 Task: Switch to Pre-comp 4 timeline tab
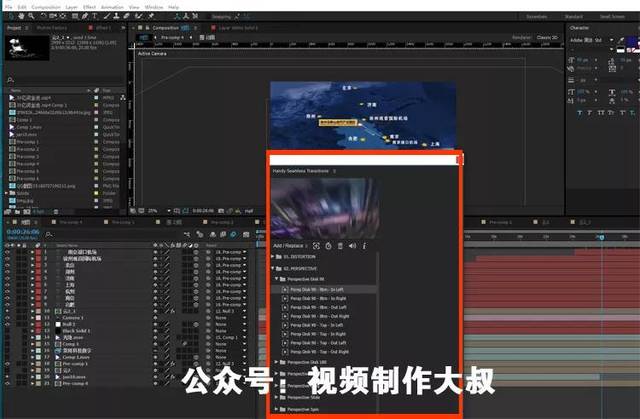[71, 222]
